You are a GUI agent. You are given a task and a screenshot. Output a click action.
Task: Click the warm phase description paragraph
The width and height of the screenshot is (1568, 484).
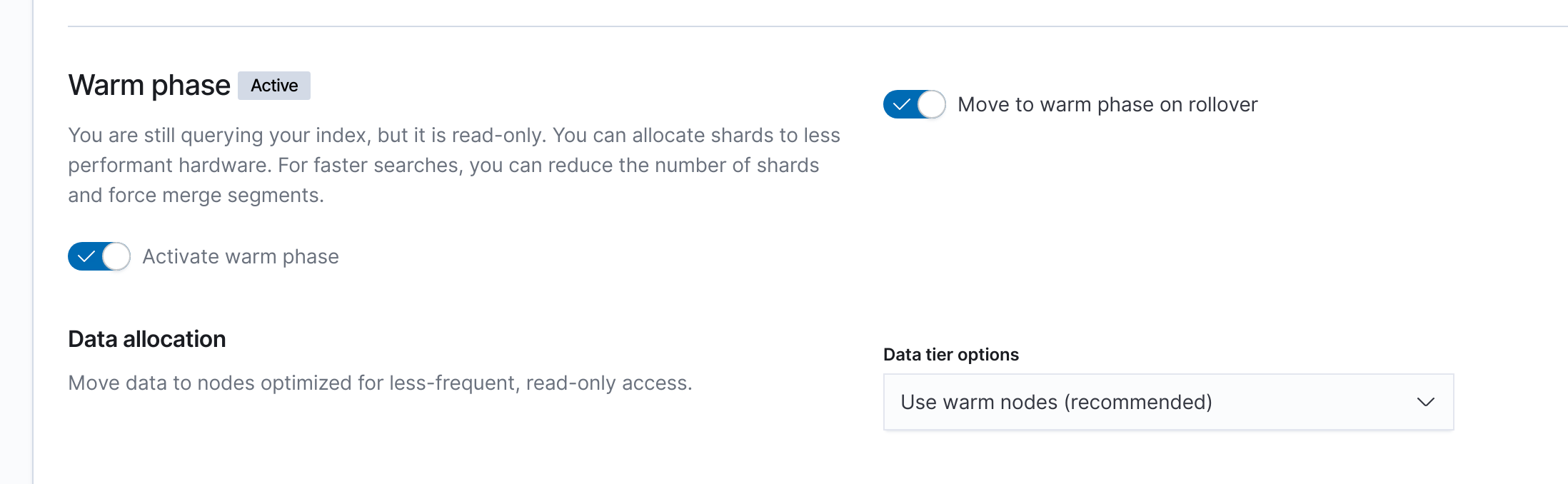pyautogui.click(x=453, y=165)
